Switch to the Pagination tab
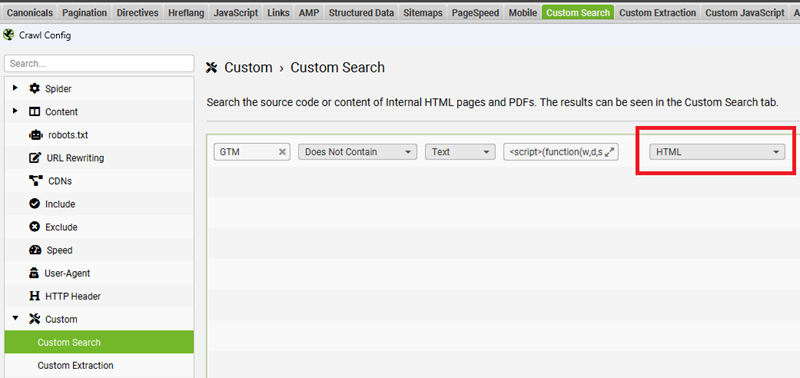 (x=85, y=13)
